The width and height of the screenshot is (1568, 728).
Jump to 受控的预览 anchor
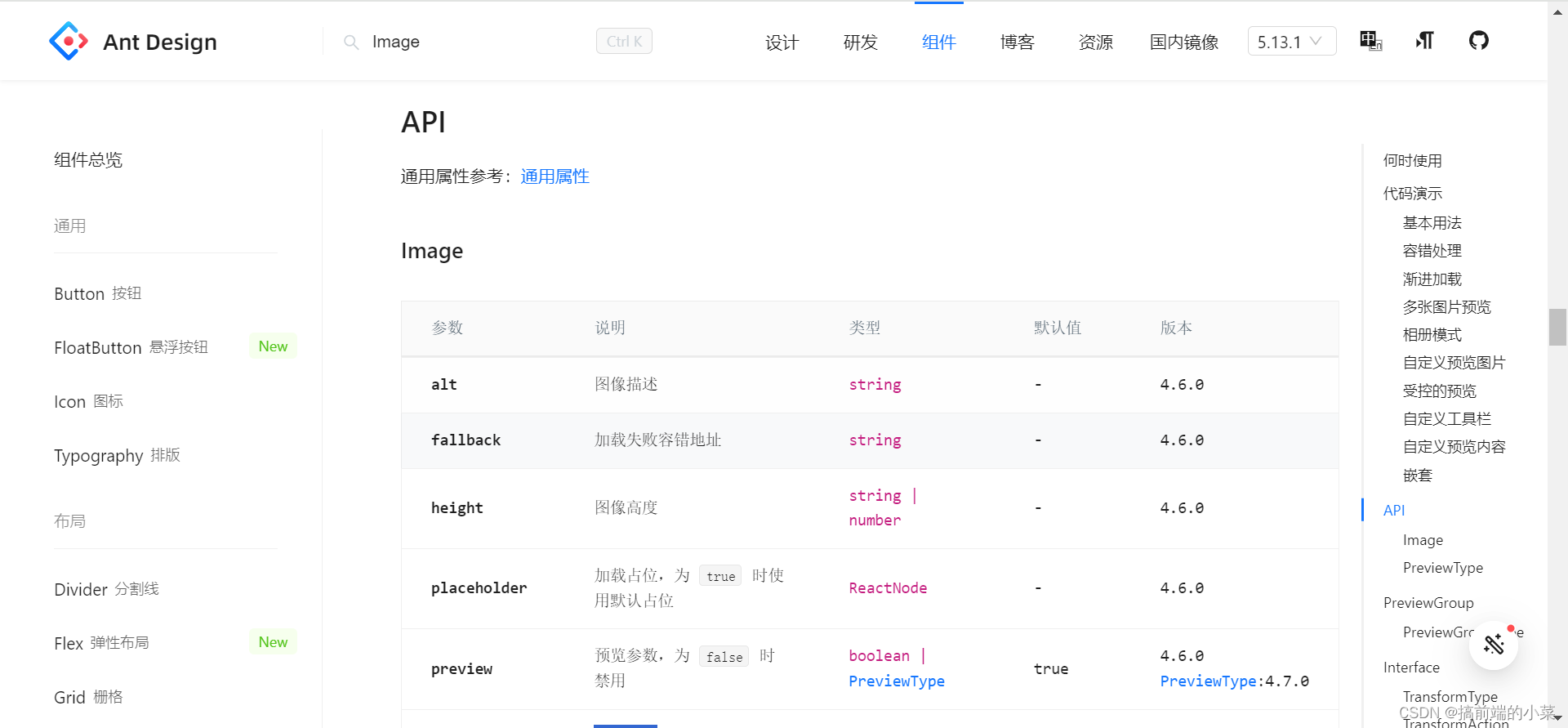tap(1439, 391)
